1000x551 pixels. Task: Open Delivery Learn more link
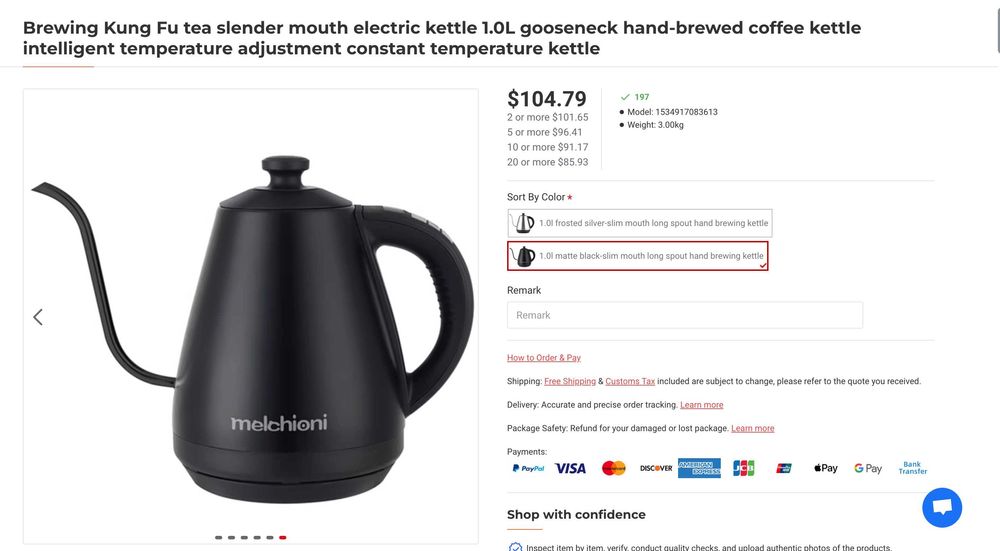(x=702, y=405)
